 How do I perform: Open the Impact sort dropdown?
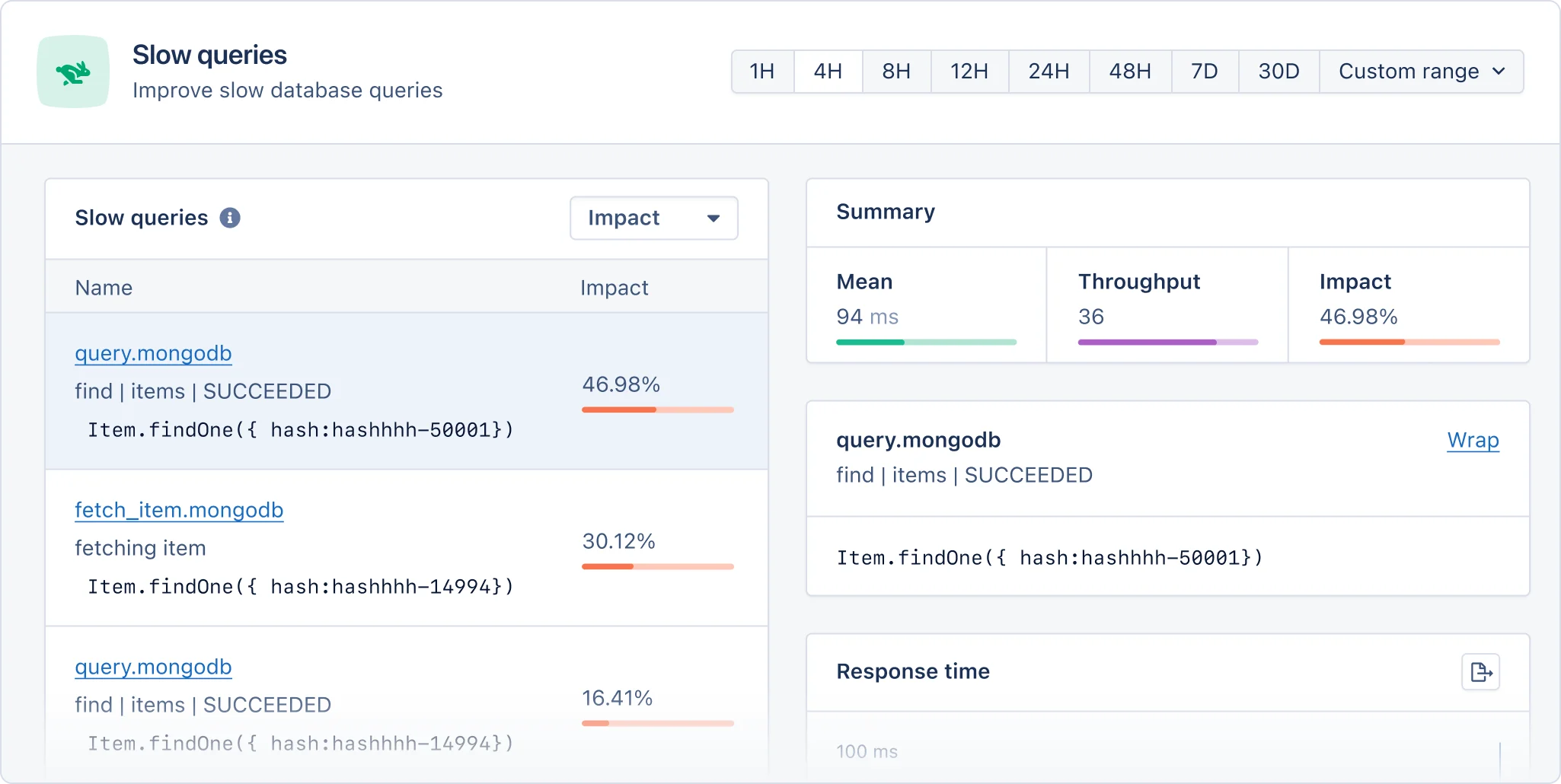tap(654, 218)
